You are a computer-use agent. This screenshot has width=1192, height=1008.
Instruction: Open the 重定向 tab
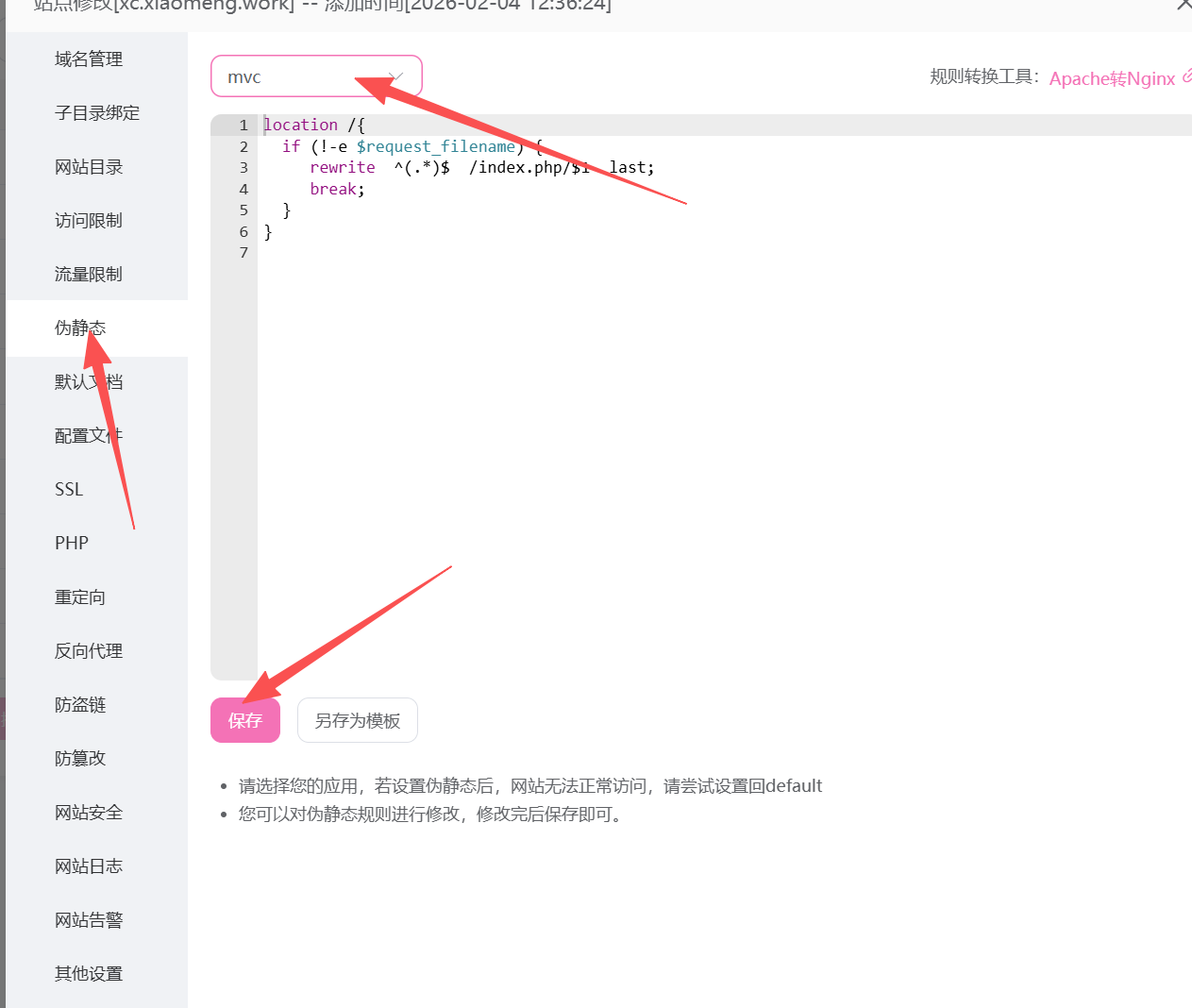(80, 597)
